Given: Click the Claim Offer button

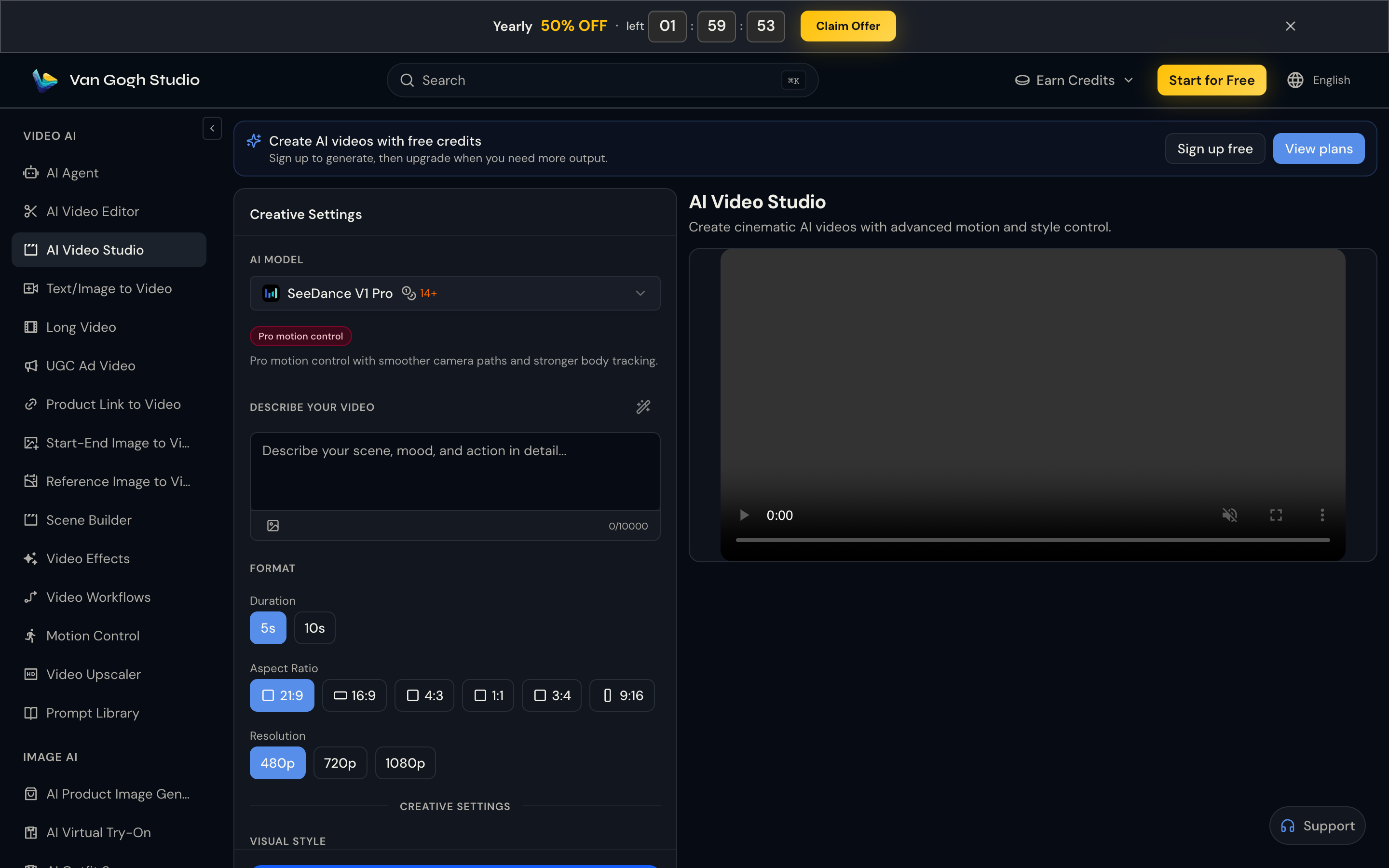Looking at the screenshot, I should [848, 27].
